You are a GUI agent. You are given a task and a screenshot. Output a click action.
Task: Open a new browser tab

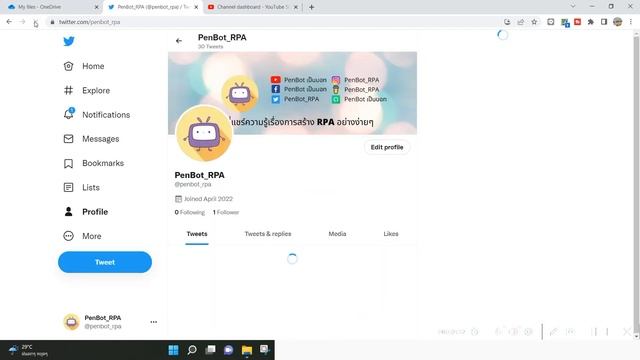311,7
